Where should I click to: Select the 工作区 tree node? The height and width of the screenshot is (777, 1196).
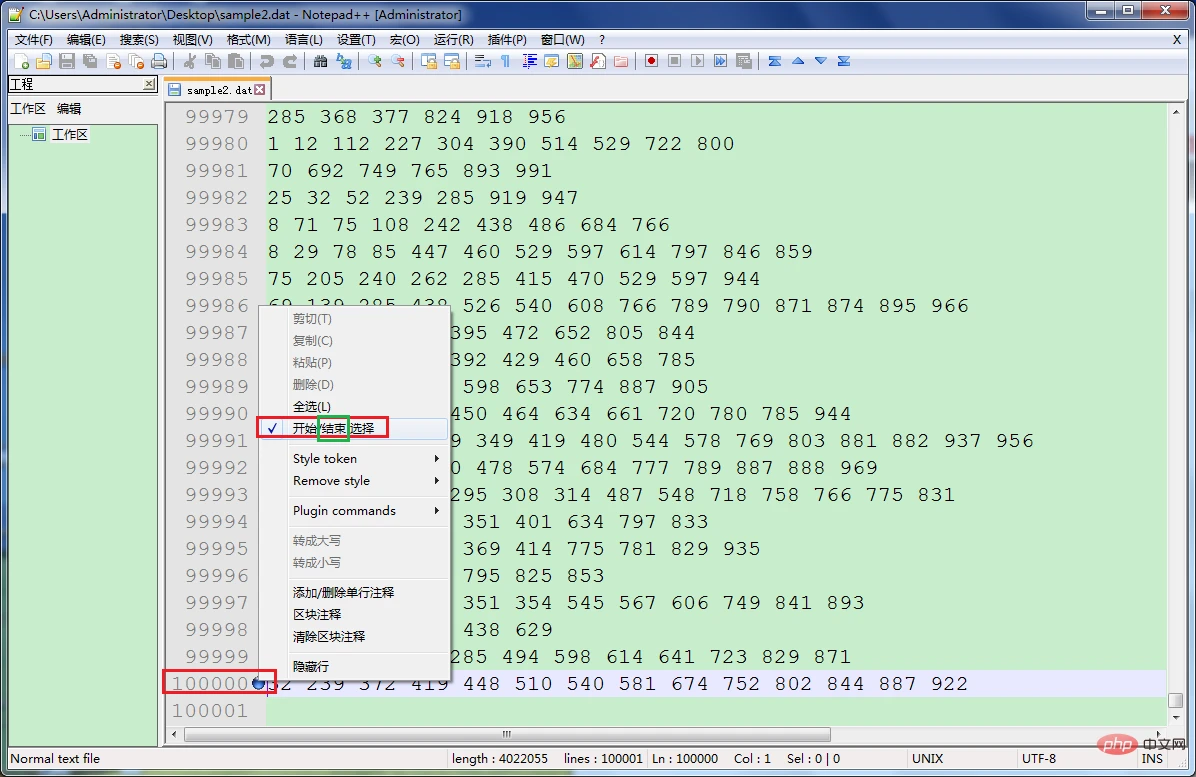coord(69,135)
